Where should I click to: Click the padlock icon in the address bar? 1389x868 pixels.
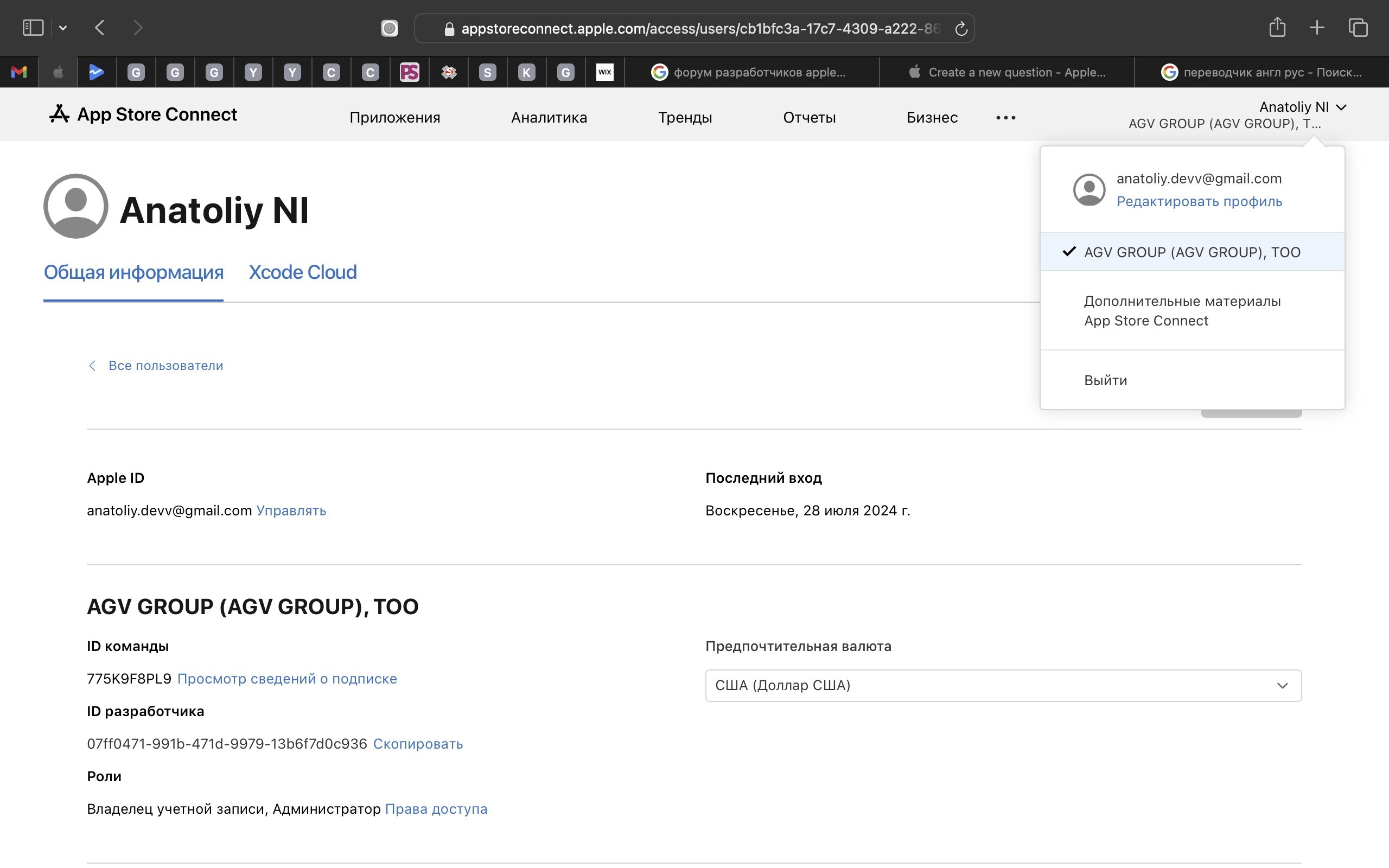coord(449,29)
